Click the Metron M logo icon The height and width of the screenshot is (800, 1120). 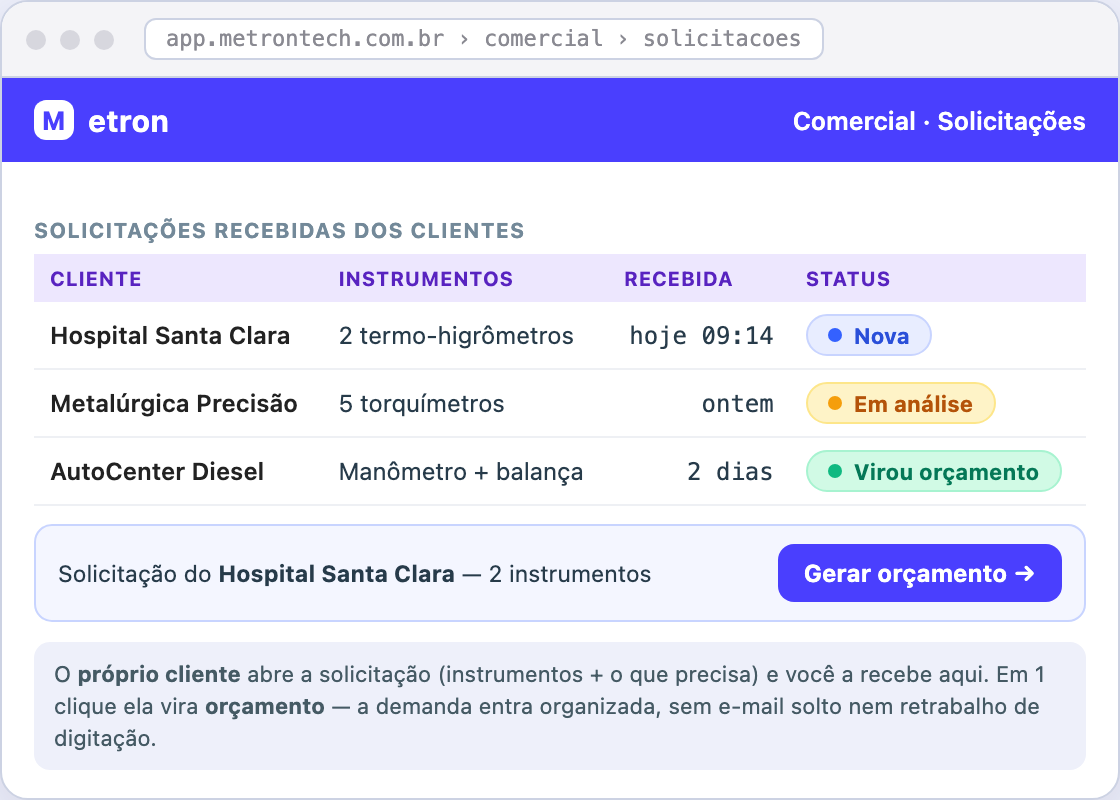[x=54, y=120]
